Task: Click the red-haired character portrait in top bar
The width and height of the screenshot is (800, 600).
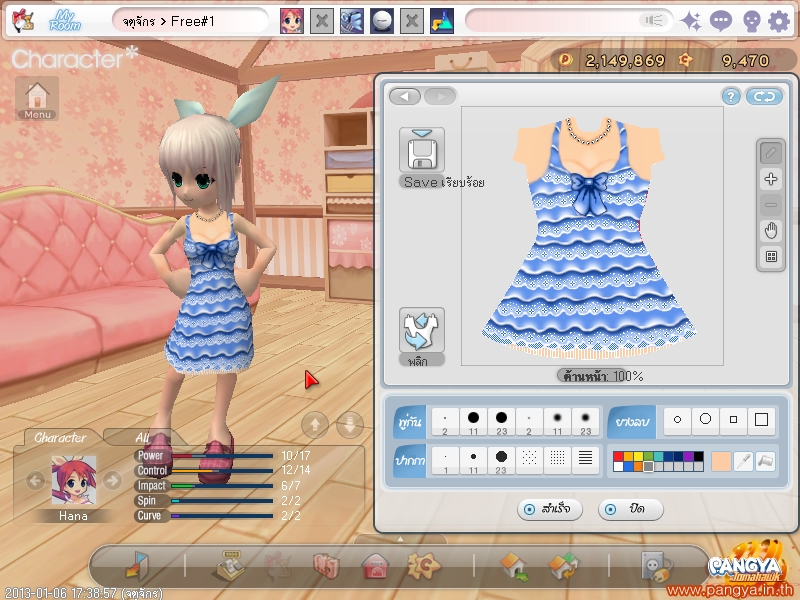Action: (x=292, y=21)
